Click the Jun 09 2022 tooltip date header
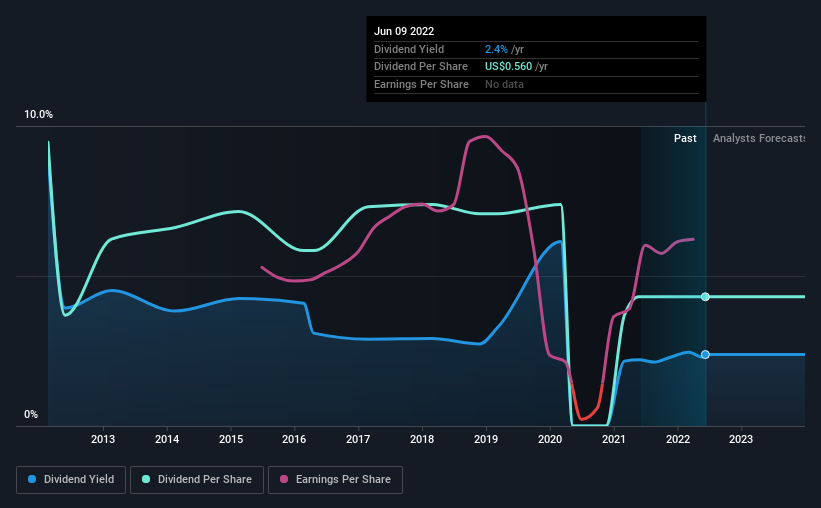 [404, 31]
